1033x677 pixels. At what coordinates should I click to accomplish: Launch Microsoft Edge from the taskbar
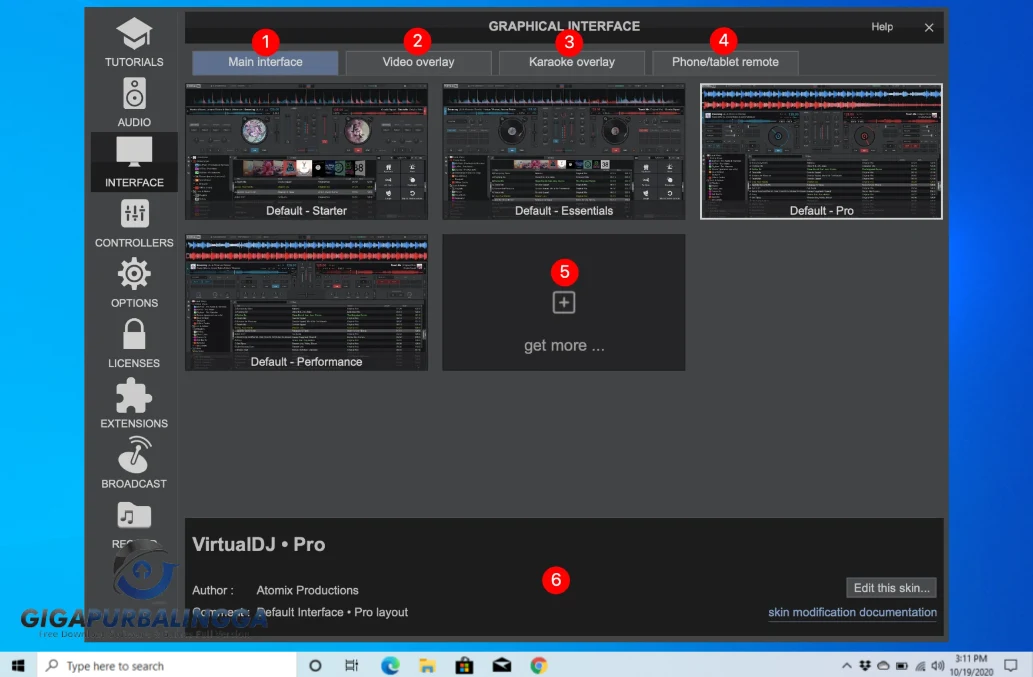[390, 665]
